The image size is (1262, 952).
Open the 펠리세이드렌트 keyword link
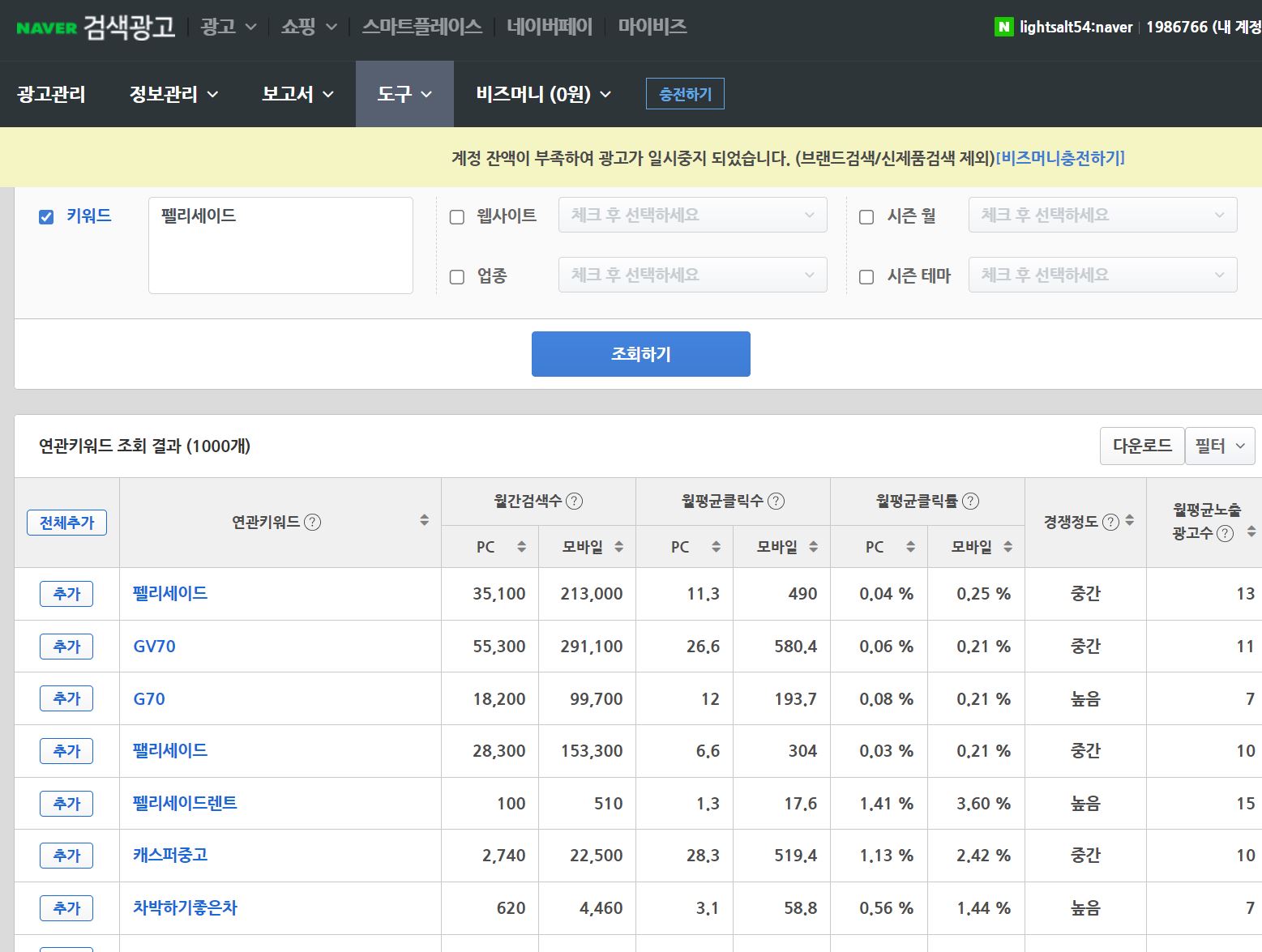coord(185,803)
